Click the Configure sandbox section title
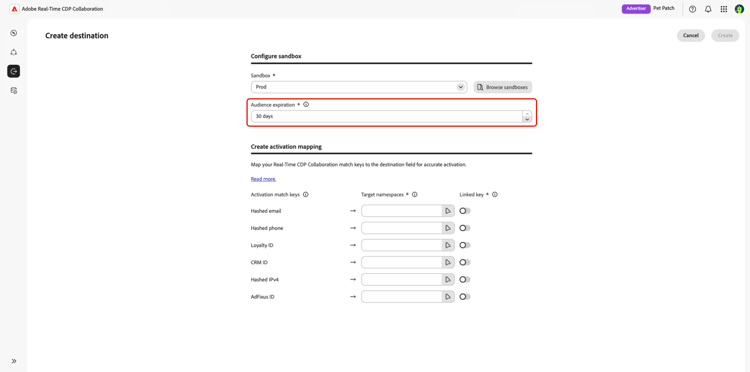The image size is (750, 372). [x=276, y=56]
